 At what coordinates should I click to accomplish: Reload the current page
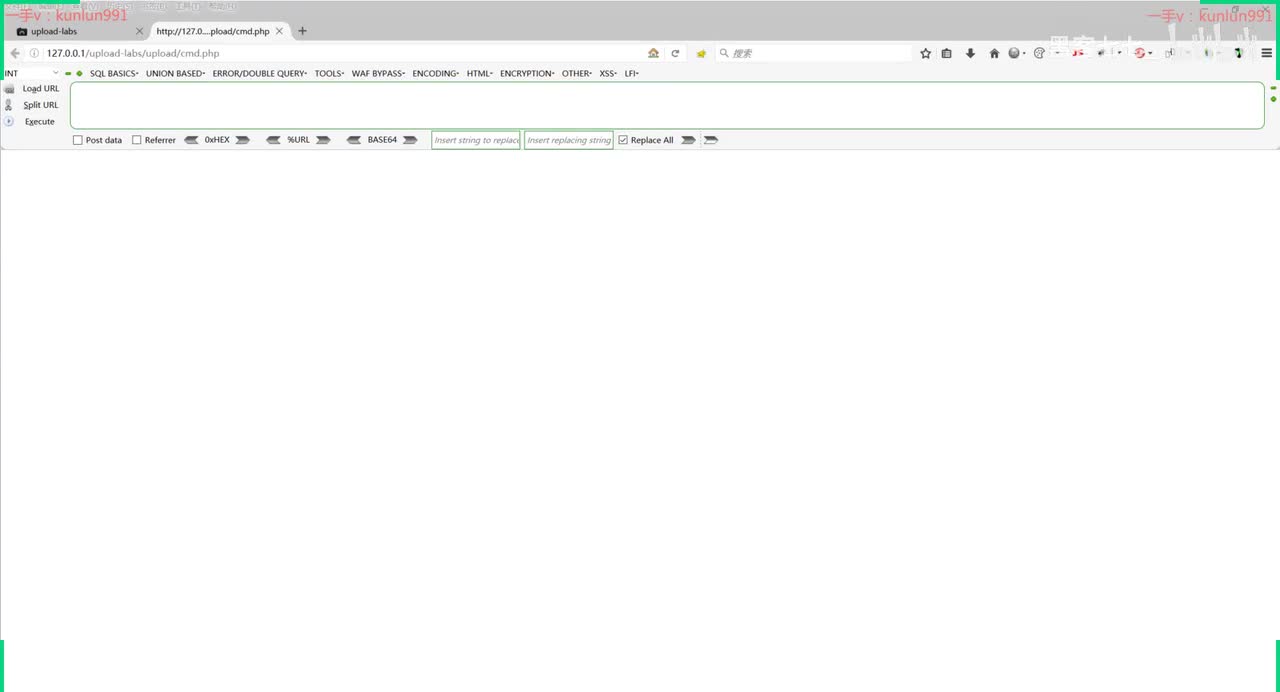(675, 53)
